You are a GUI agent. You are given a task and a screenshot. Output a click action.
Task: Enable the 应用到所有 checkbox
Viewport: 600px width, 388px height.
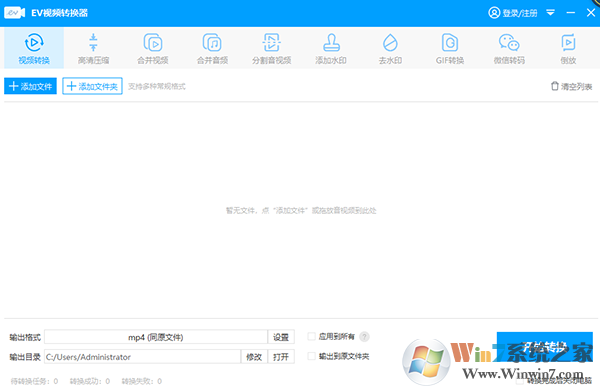(311, 336)
